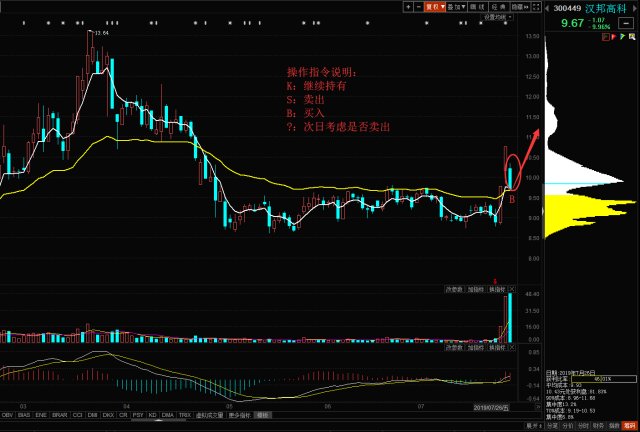Switch to the CCI indicator tab

click(x=77, y=415)
